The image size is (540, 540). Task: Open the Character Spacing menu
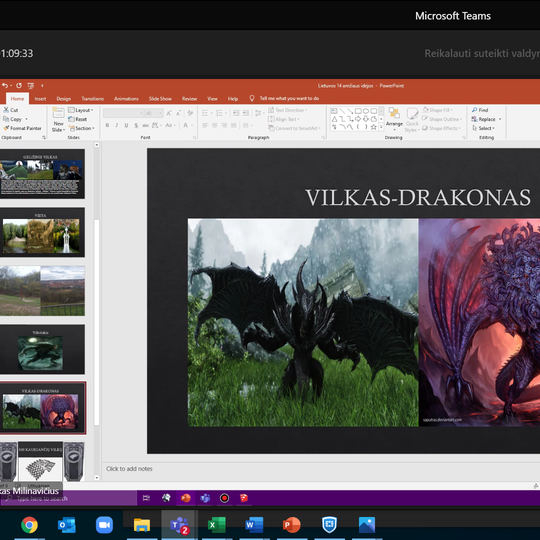[x=156, y=125]
